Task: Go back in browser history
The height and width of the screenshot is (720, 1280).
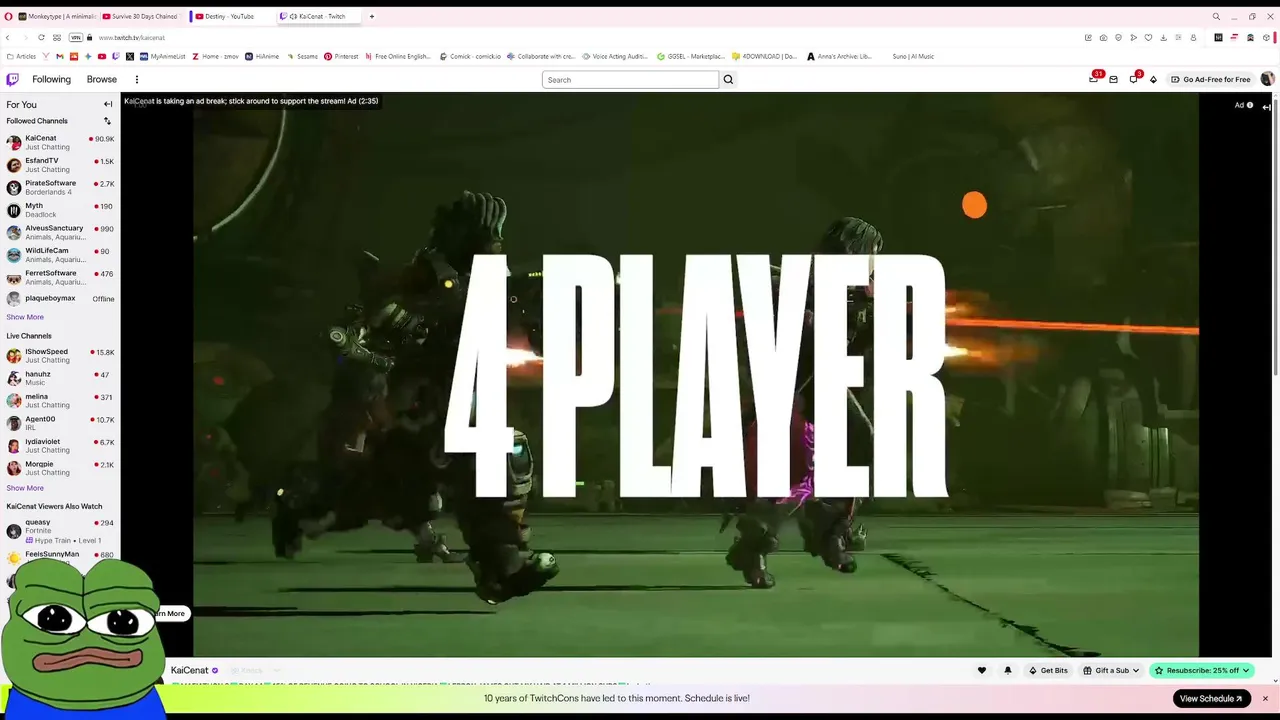Action: click(x=8, y=38)
